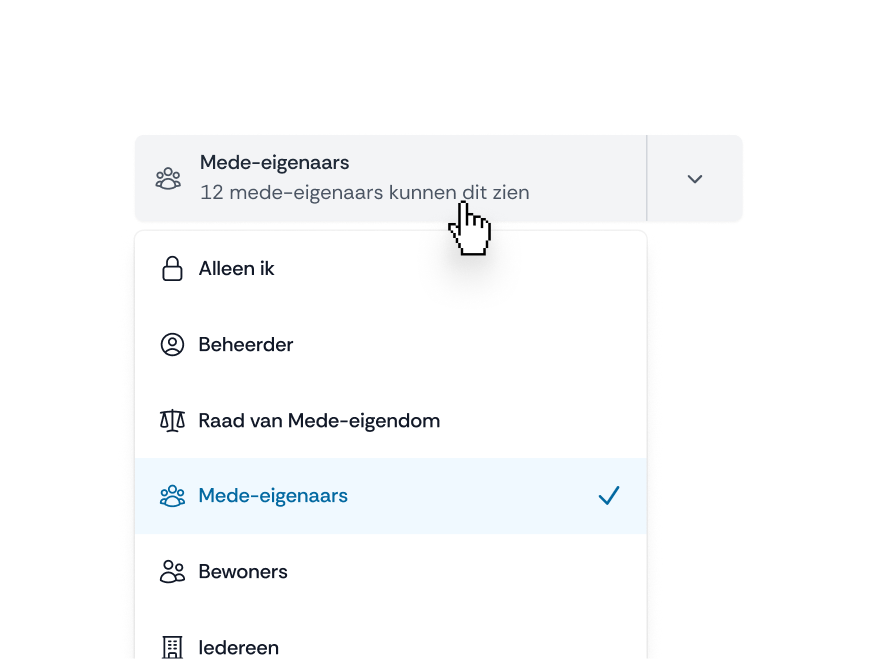Click the group icon in the dropdown header
Image resolution: width=878 pixels, height=659 pixels.
click(168, 179)
